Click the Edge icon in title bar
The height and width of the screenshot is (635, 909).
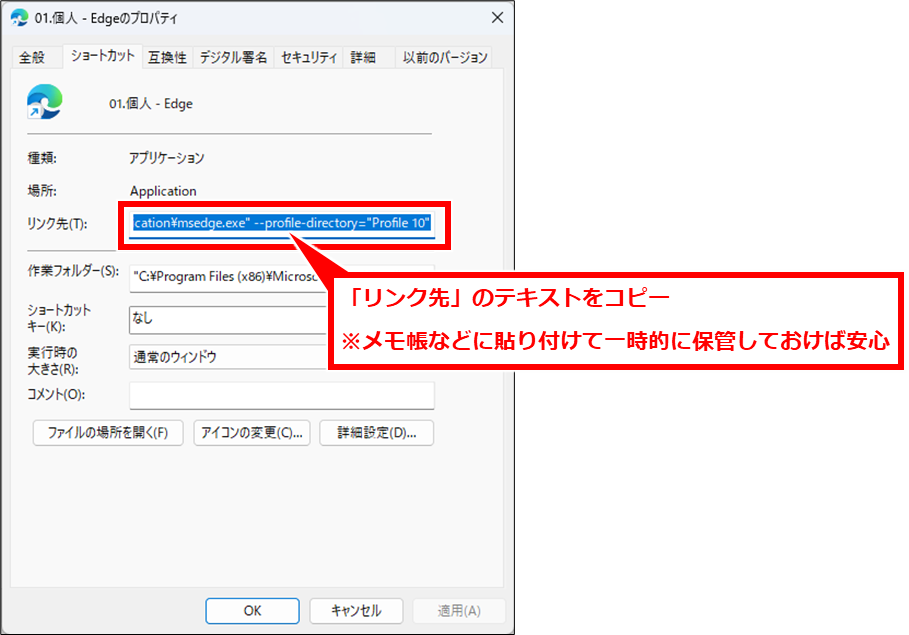(x=19, y=17)
